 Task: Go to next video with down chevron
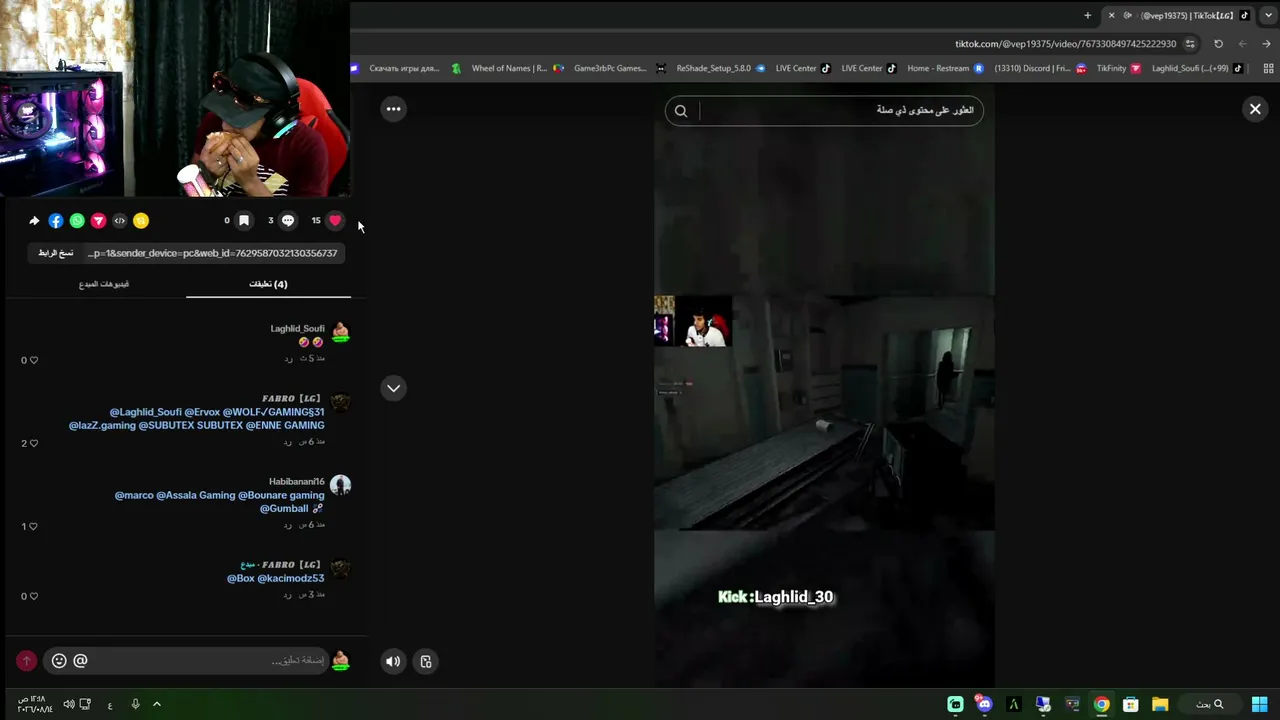point(394,388)
